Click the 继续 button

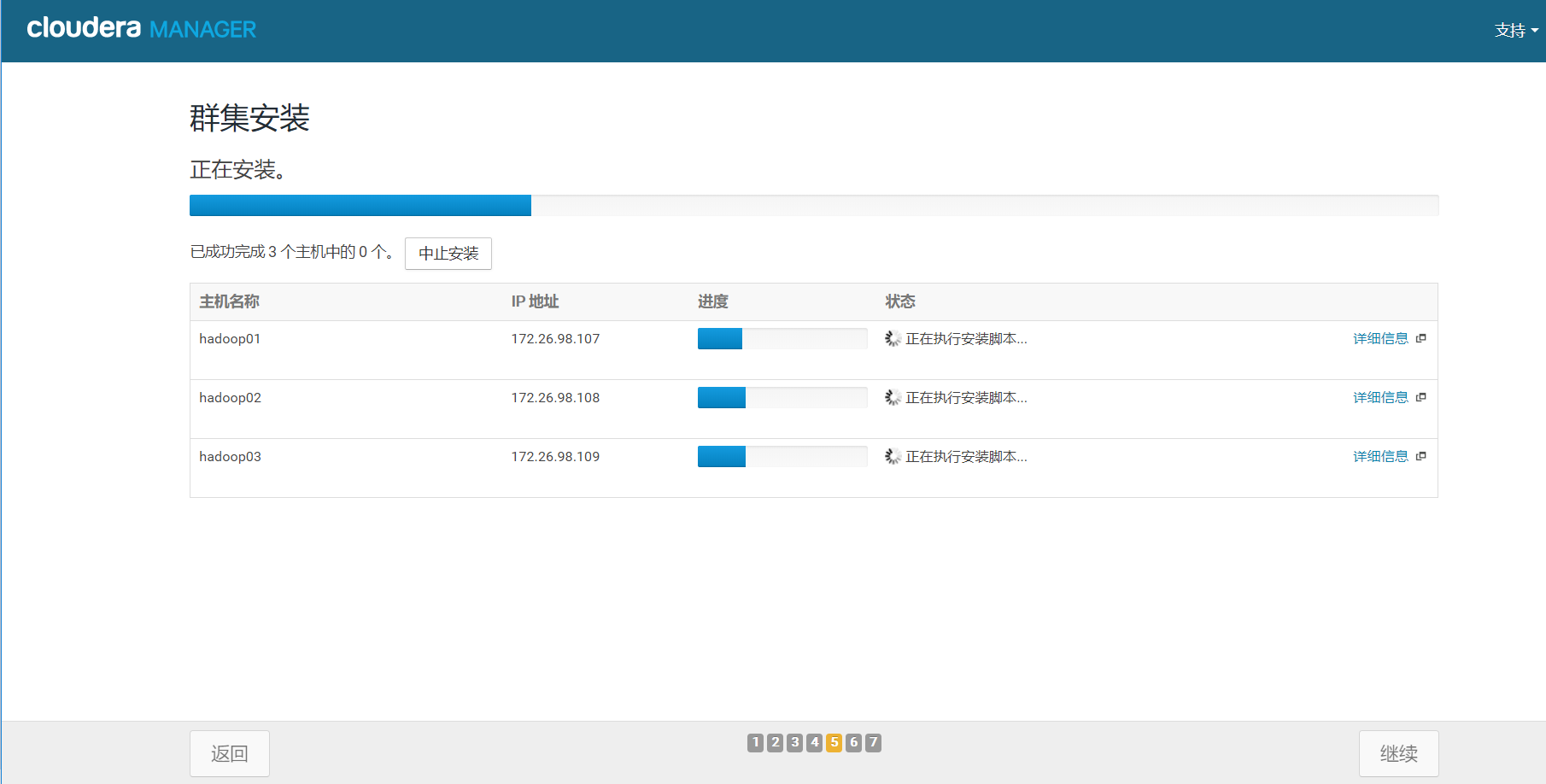(x=1399, y=753)
